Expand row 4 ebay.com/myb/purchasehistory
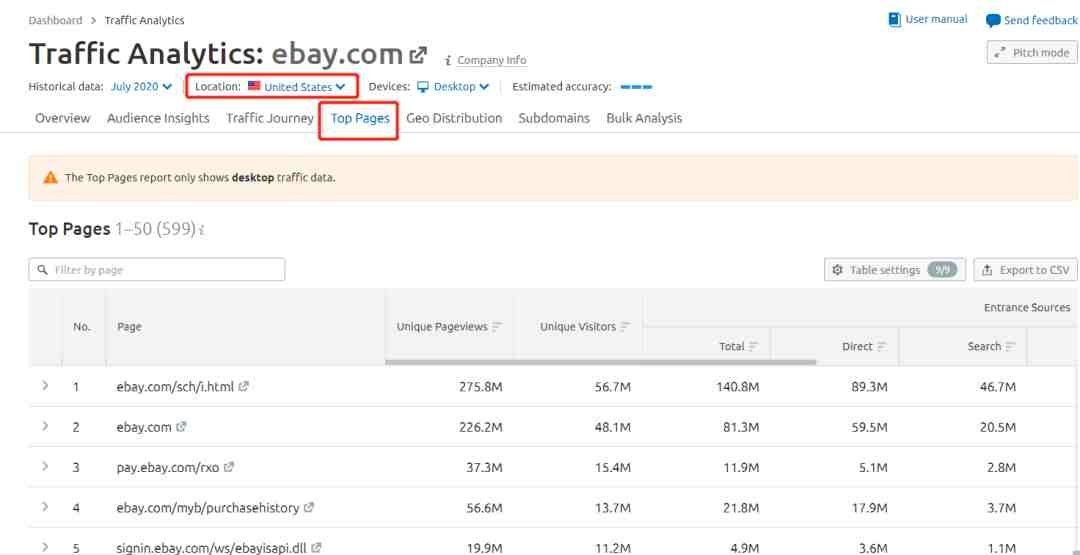 45,507
